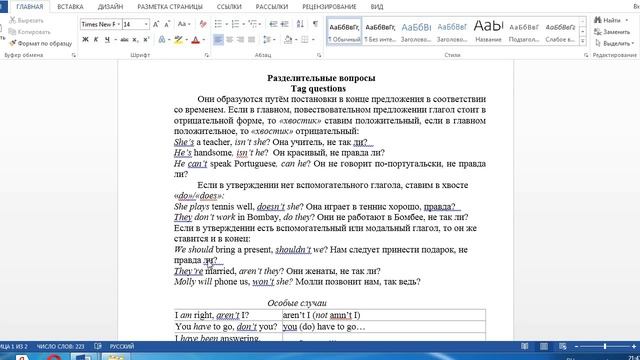640x360 pixels.
Task: Apply red font color
Action: point(196,40)
